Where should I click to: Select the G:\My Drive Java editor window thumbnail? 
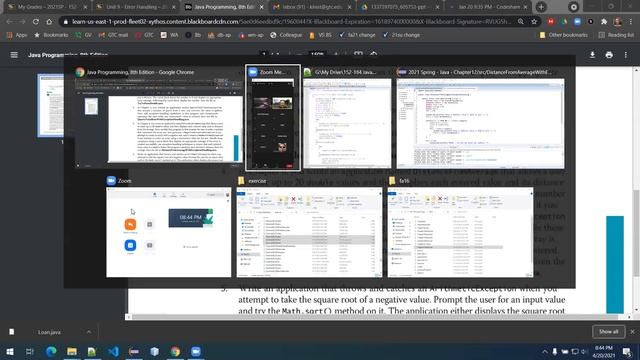tap(347, 118)
